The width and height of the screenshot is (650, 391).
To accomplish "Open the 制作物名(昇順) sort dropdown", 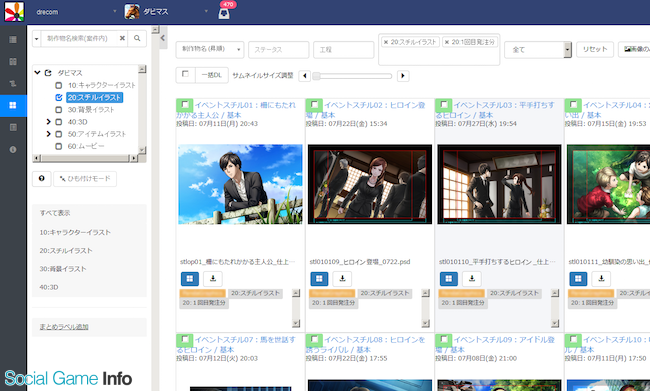I will [x=210, y=49].
